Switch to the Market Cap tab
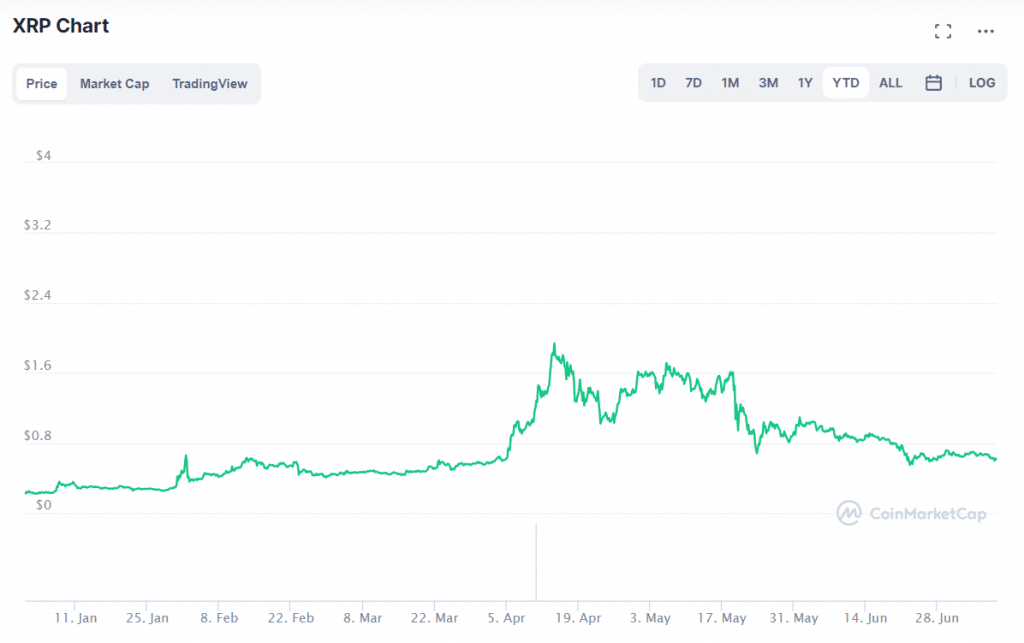 point(114,84)
